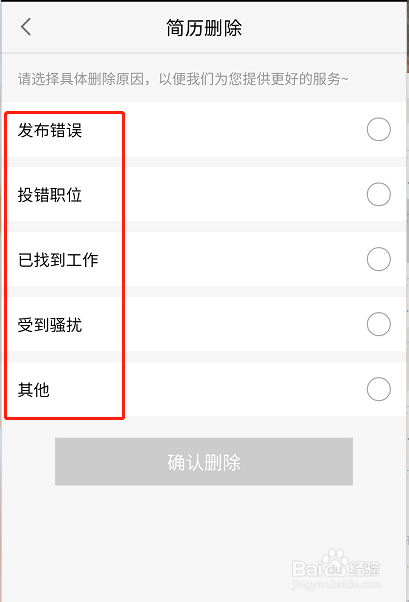Go back using the top-left arrow
The height and width of the screenshot is (602, 409).
[x=26, y=27]
